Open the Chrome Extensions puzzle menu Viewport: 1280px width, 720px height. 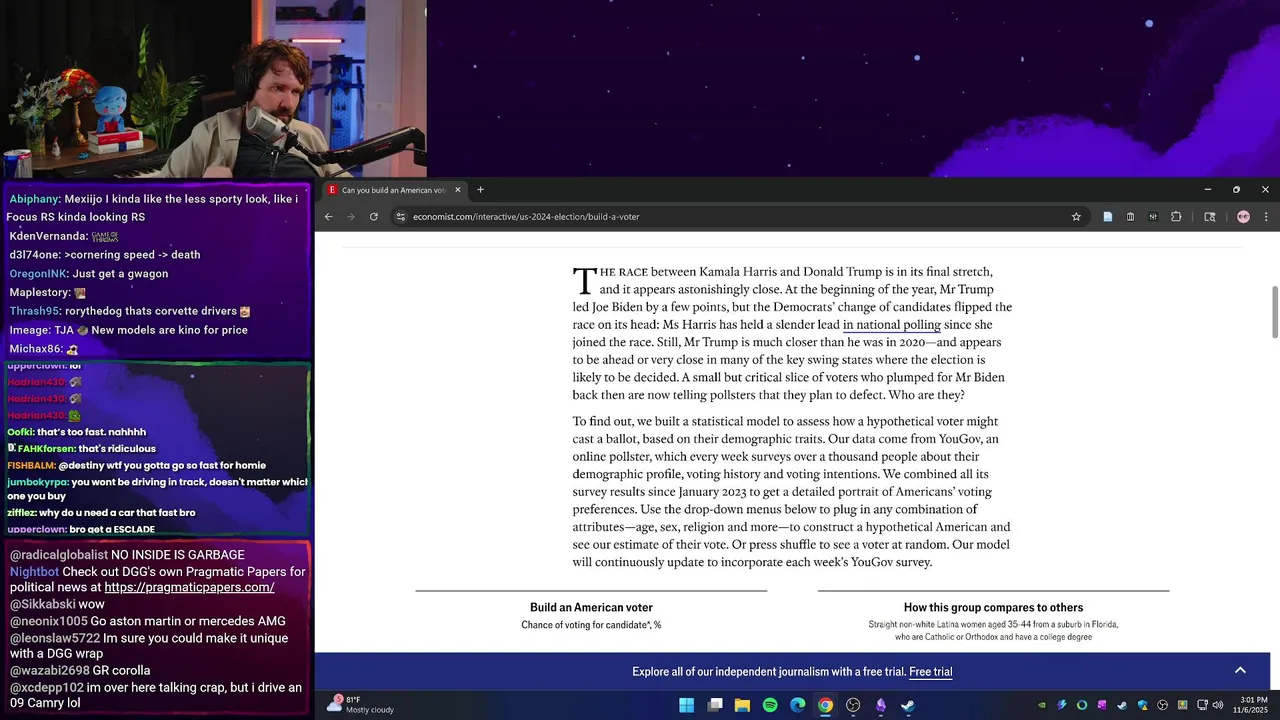point(1176,216)
